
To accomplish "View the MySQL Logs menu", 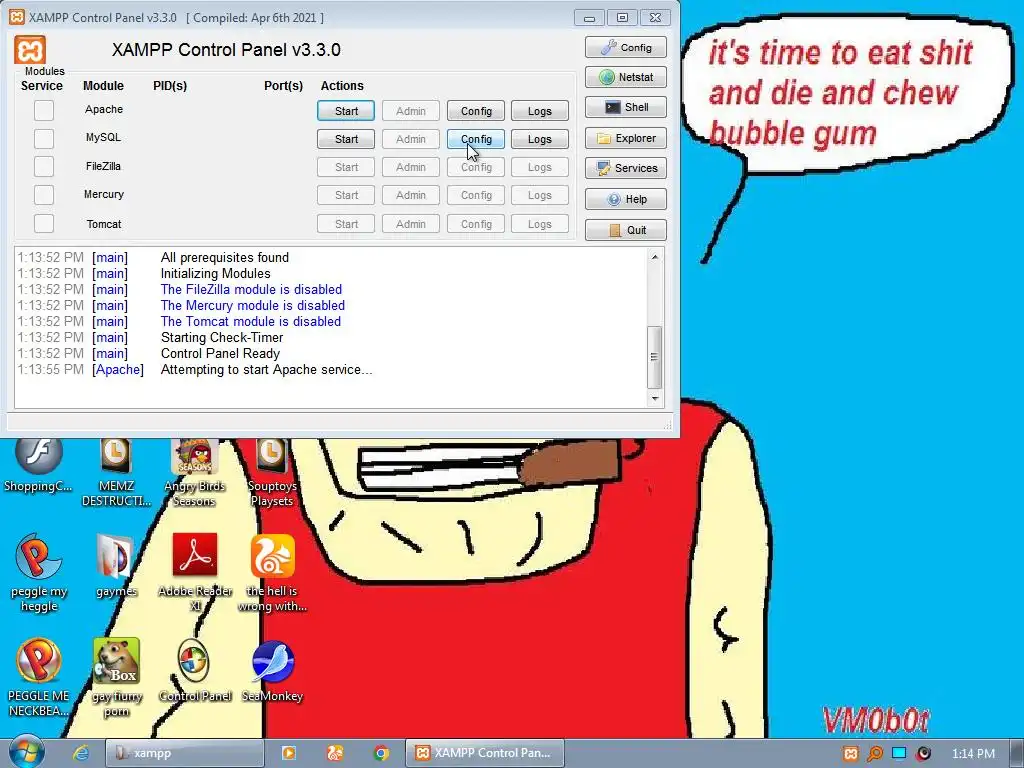I will pyautogui.click(x=539, y=139).
